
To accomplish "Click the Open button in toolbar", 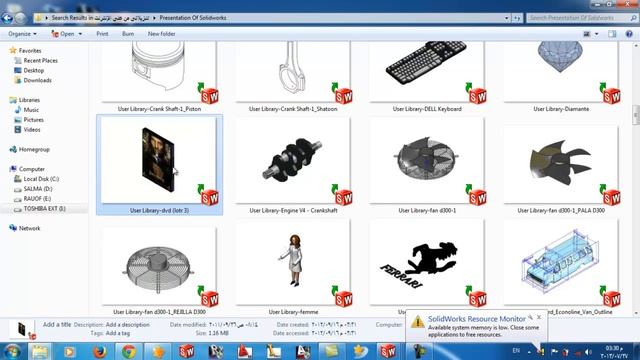I will coord(63,34).
